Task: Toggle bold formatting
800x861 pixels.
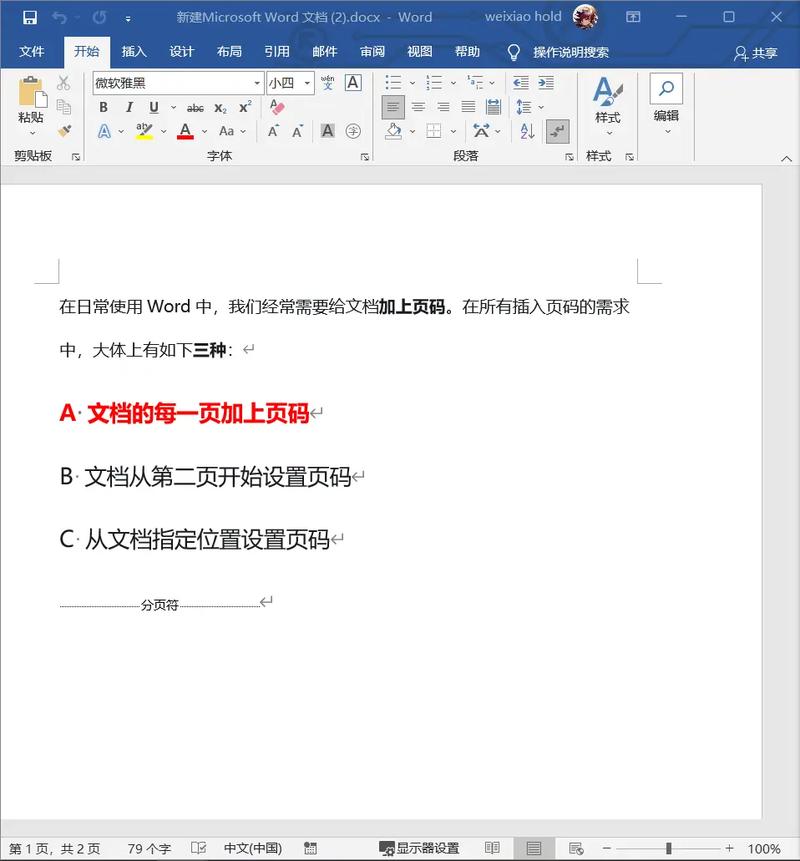Action: 102,106
